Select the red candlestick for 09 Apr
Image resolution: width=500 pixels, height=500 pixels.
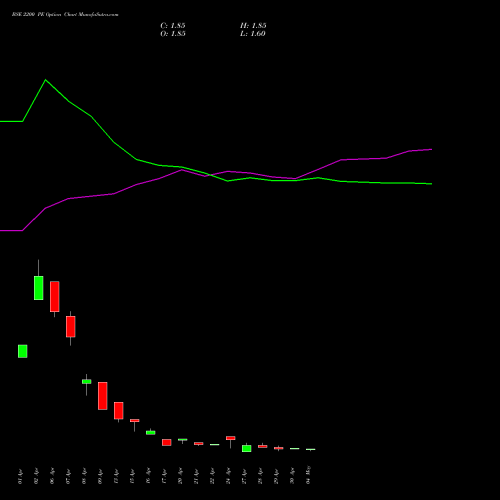(x=103, y=396)
